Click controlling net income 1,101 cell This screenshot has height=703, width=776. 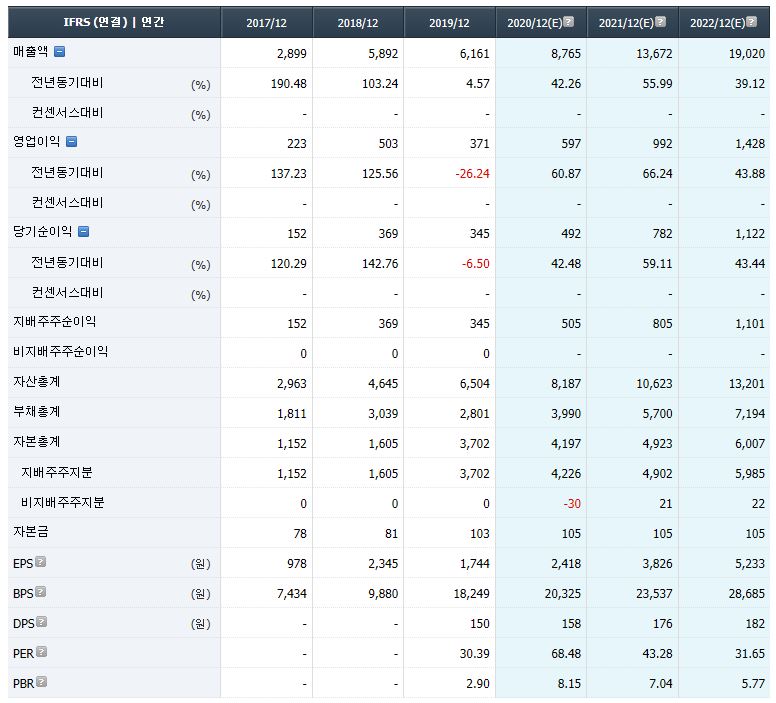(749, 324)
